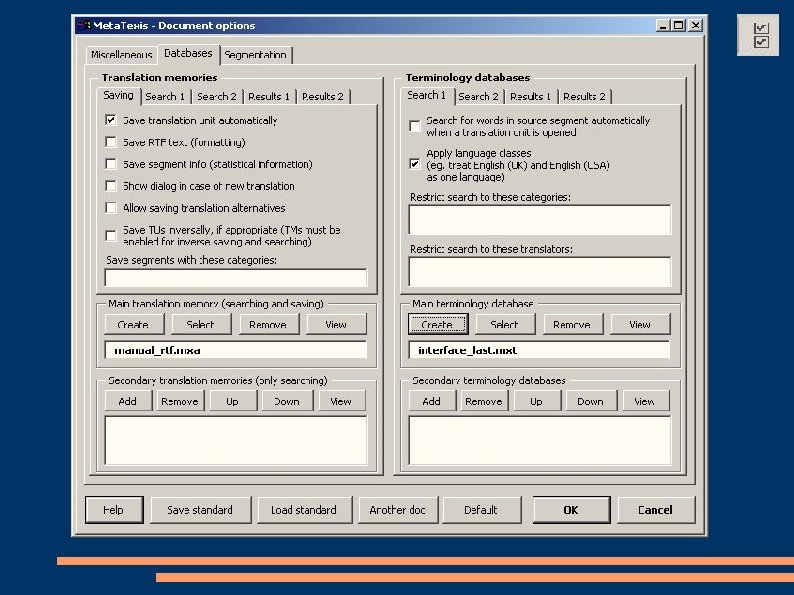The width and height of the screenshot is (794, 595).
Task: View the main translation memory
Action: pos(336,325)
